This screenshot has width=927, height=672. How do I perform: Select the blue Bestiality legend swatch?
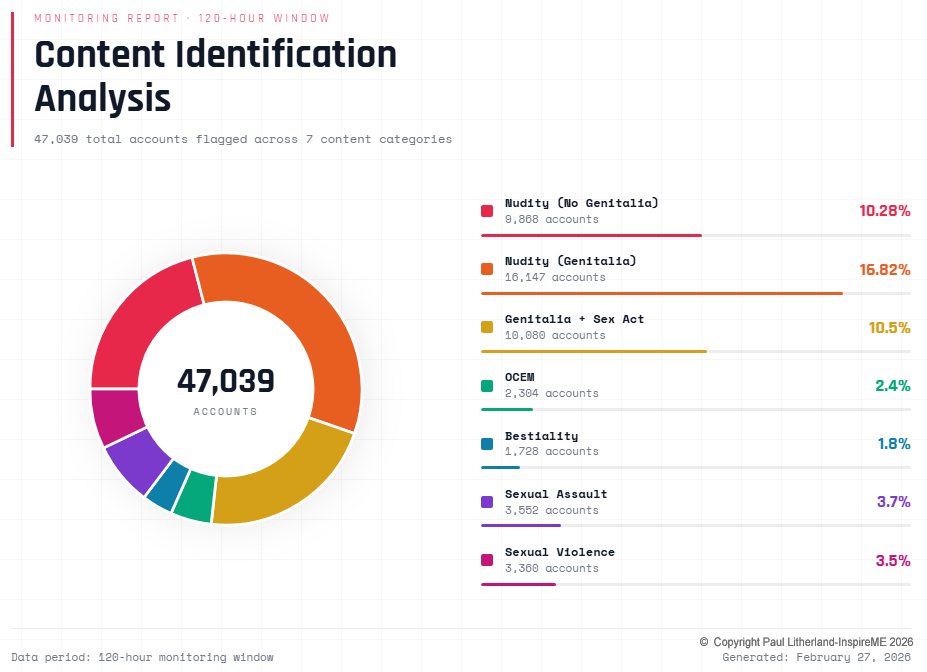(487, 443)
